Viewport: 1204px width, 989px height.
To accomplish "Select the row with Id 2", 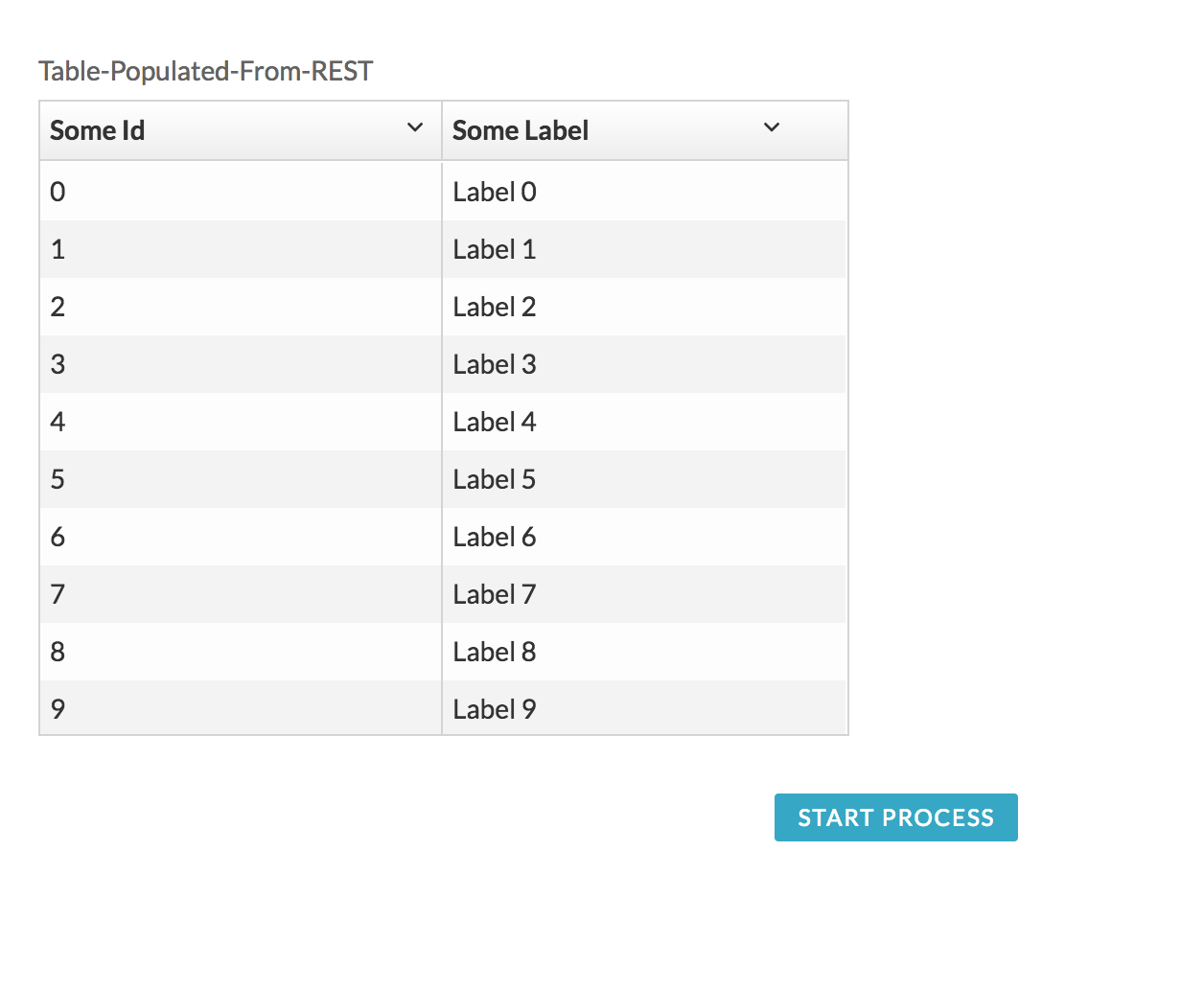I will pos(443,307).
